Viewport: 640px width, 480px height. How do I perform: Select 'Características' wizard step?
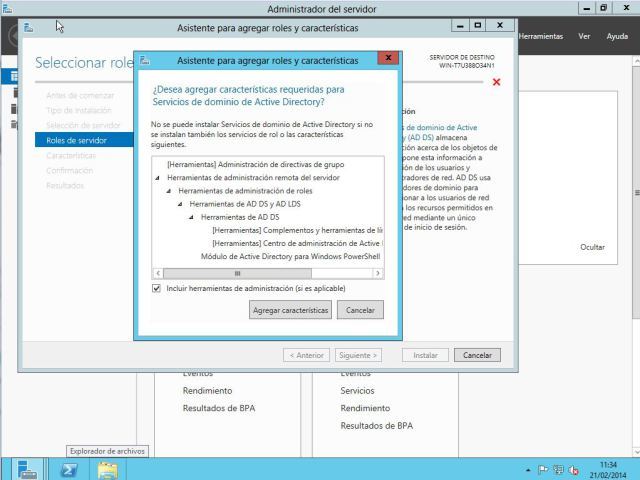pyautogui.click(x=71, y=156)
